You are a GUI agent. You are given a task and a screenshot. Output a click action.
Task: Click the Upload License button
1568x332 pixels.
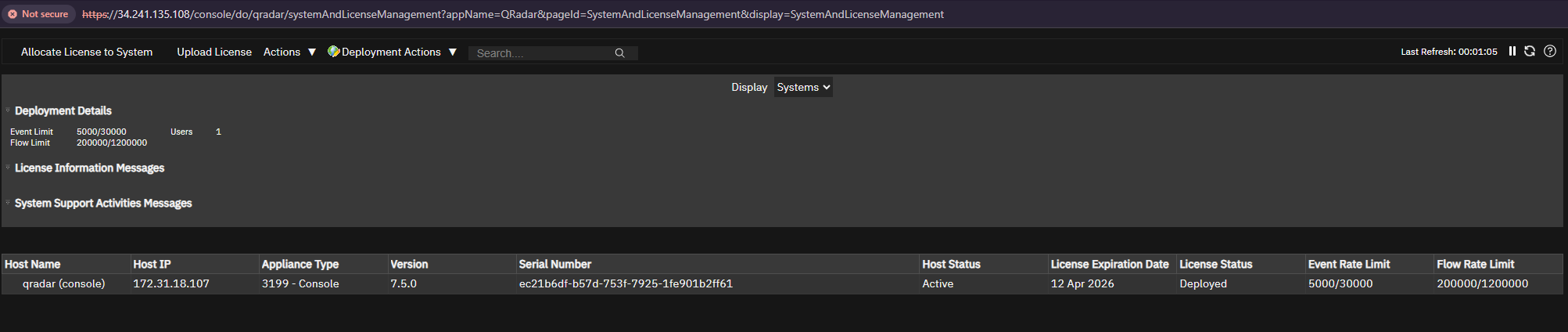coord(214,52)
